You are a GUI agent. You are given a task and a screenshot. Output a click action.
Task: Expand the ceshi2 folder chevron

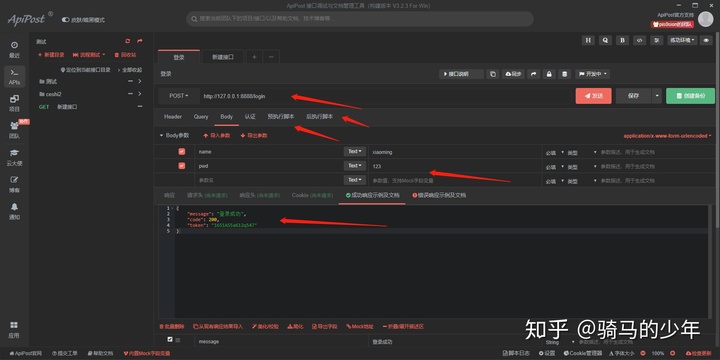(140, 94)
